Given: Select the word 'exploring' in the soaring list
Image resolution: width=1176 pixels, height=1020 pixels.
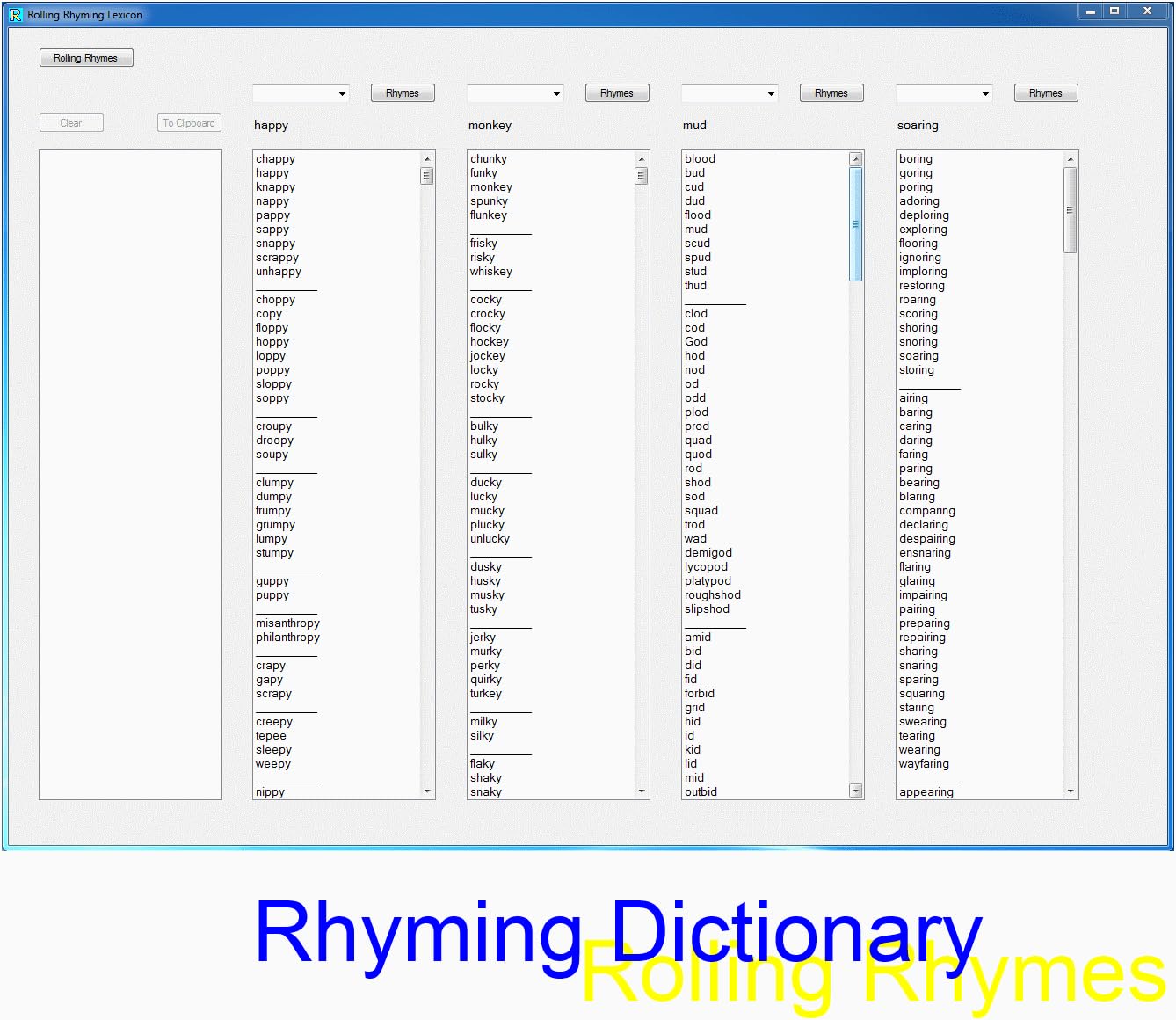Looking at the screenshot, I should (x=922, y=229).
